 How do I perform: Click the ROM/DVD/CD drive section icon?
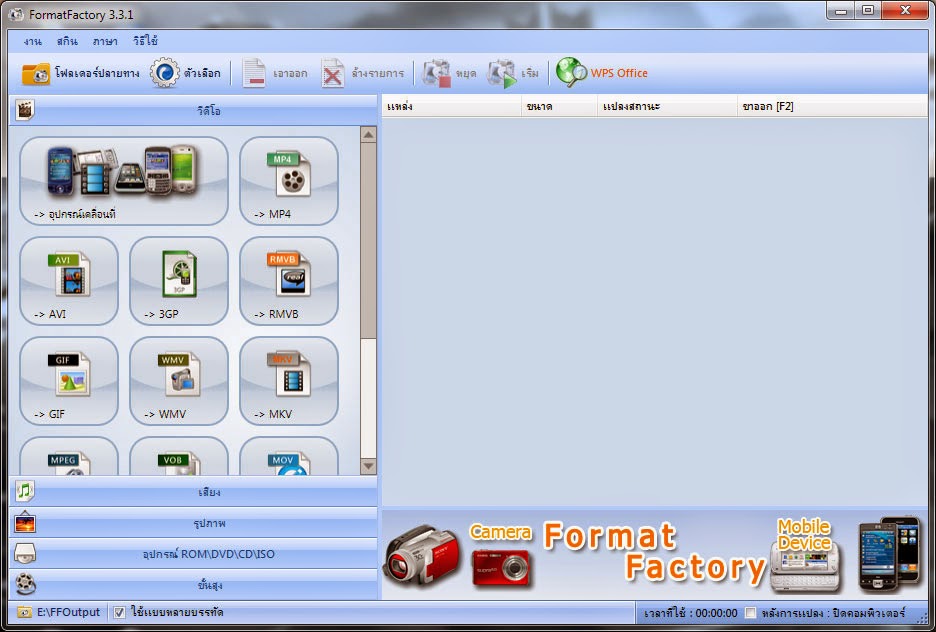click(25, 554)
